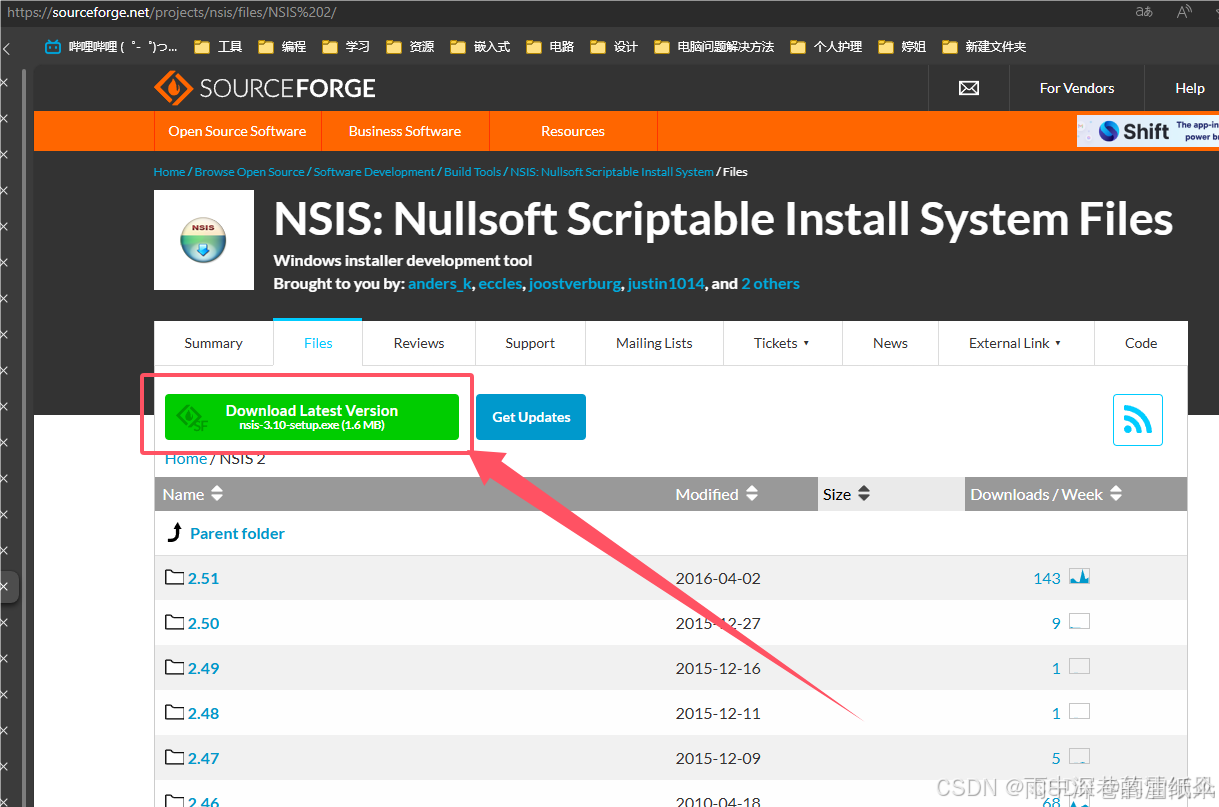Sort the file list by Modified date
The image size is (1219, 807).
pyautogui.click(x=717, y=494)
